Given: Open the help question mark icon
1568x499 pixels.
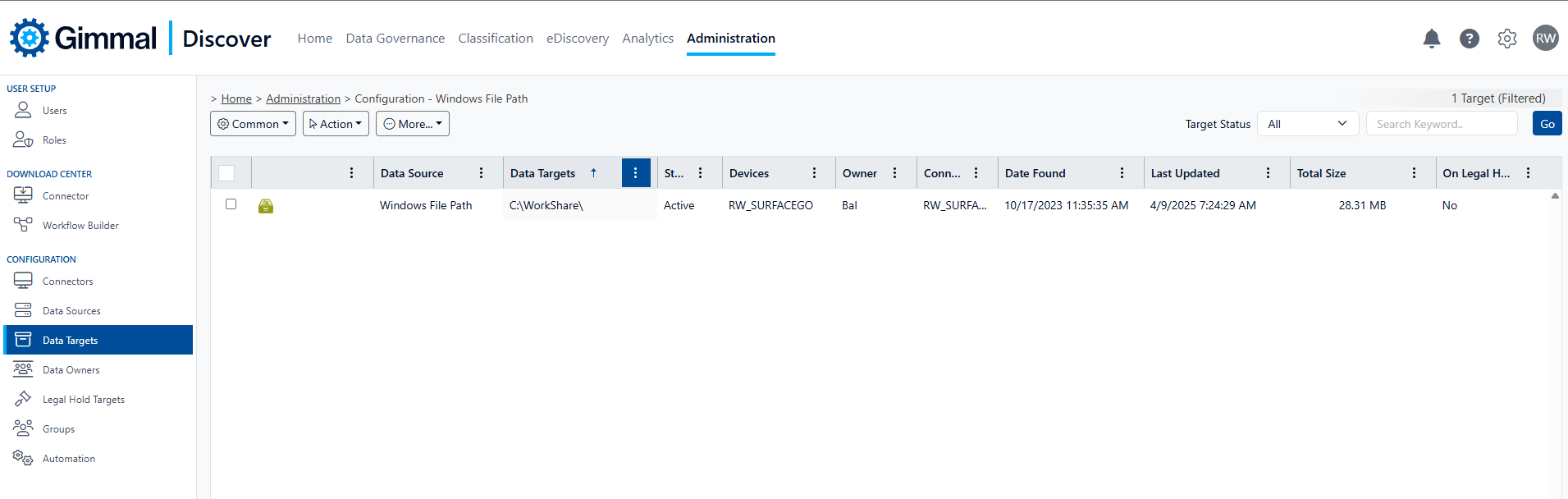Looking at the screenshot, I should click(1469, 39).
